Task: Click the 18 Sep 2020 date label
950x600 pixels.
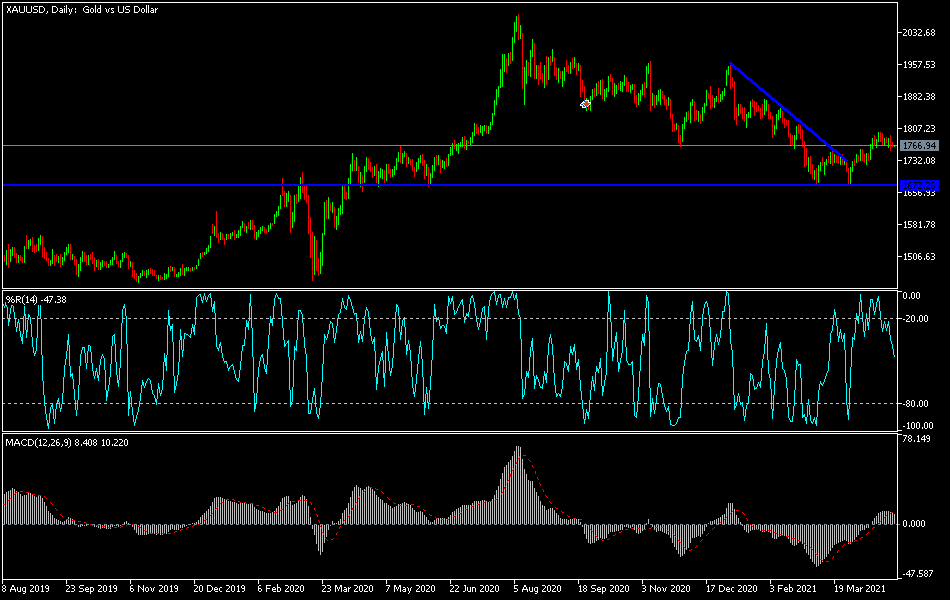Action: pos(603,588)
